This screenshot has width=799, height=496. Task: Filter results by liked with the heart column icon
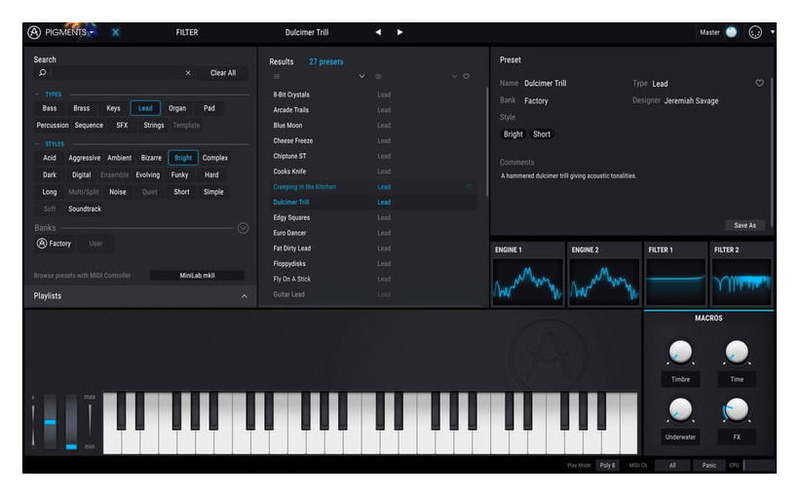coord(466,76)
